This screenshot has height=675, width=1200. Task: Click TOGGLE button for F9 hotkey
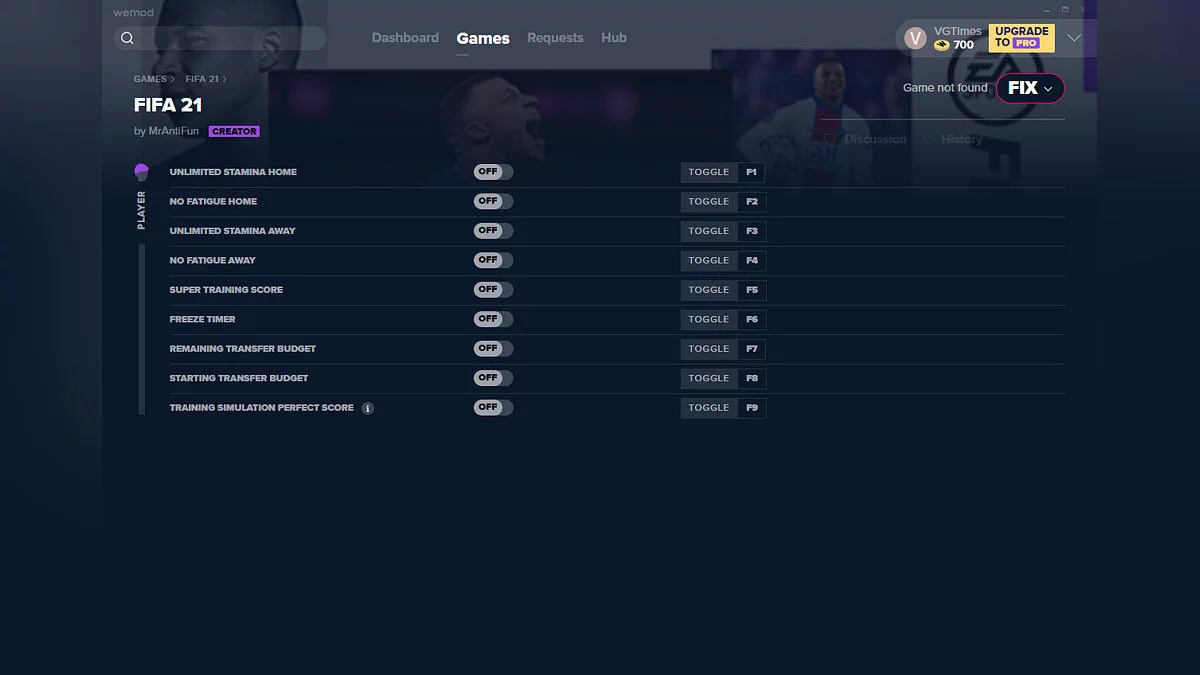[x=709, y=408]
